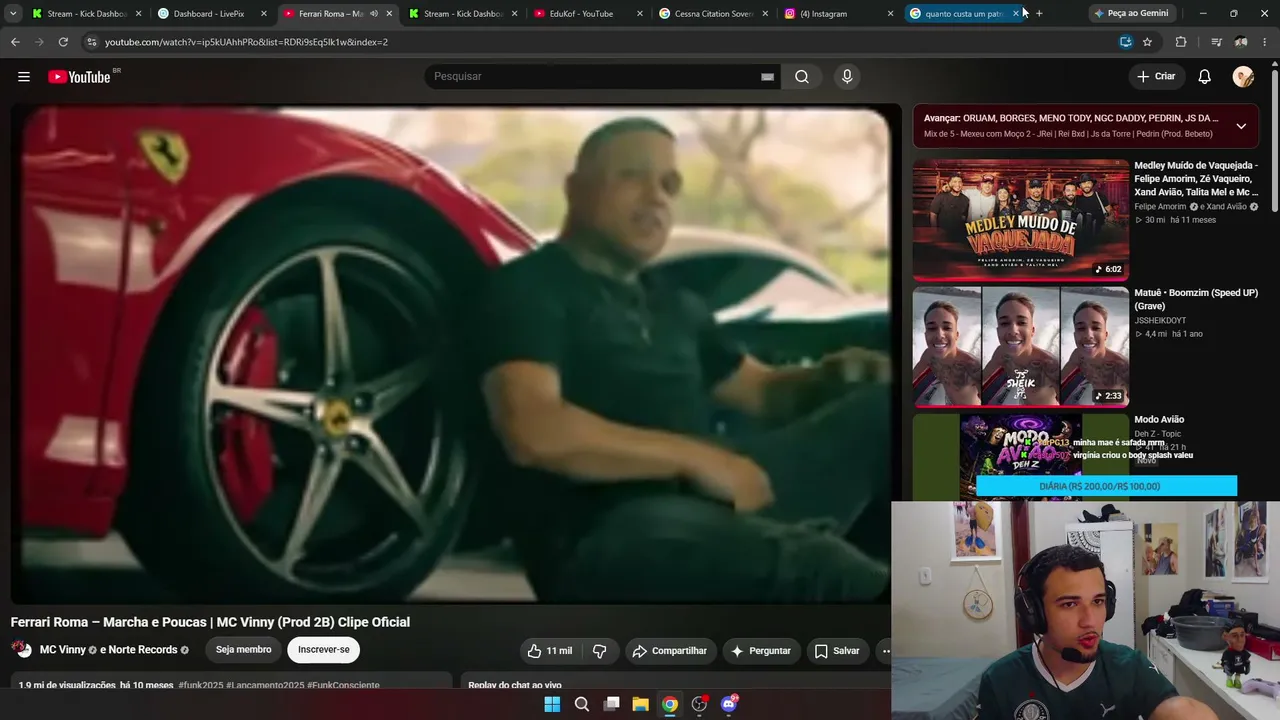Screen dimensions: 1280x720
Task: Open the YouTube guide hamburger menu
Action: click(x=24, y=77)
